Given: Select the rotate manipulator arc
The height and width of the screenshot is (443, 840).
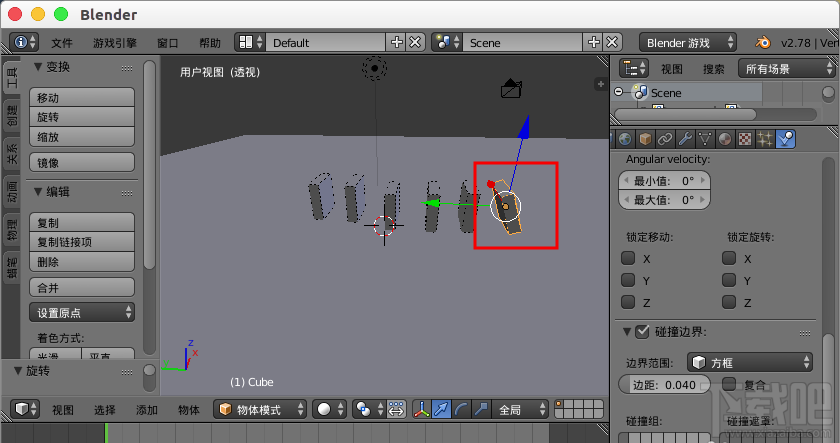Looking at the screenshot, I should pos(461,410).
